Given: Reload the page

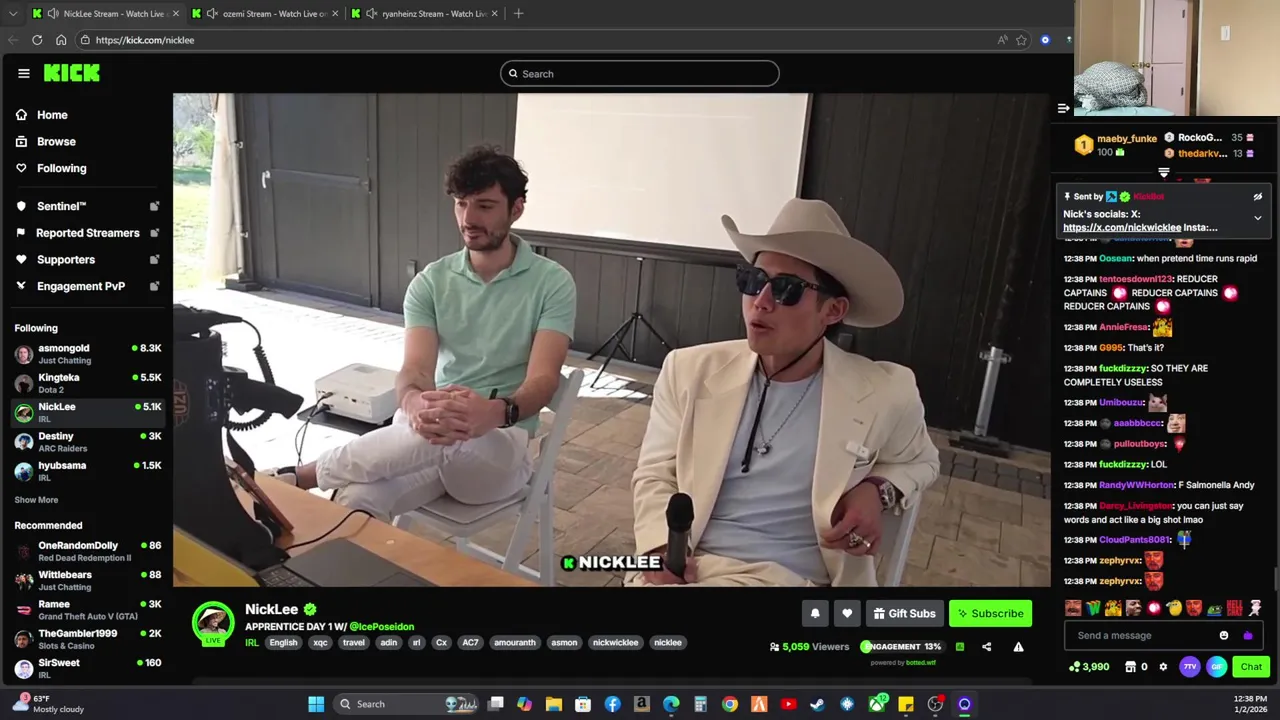Looking at the screenshot, I should coord(37,40).
